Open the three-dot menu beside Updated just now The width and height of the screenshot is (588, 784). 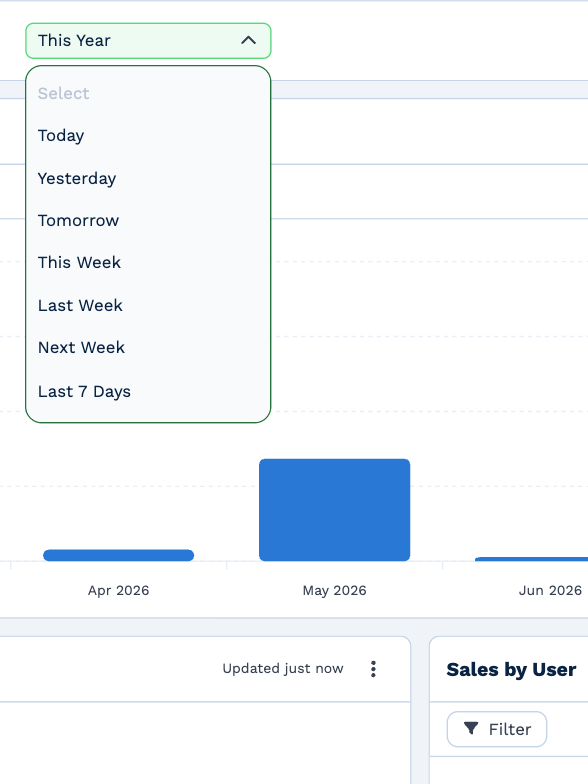[x=373, y=669]
